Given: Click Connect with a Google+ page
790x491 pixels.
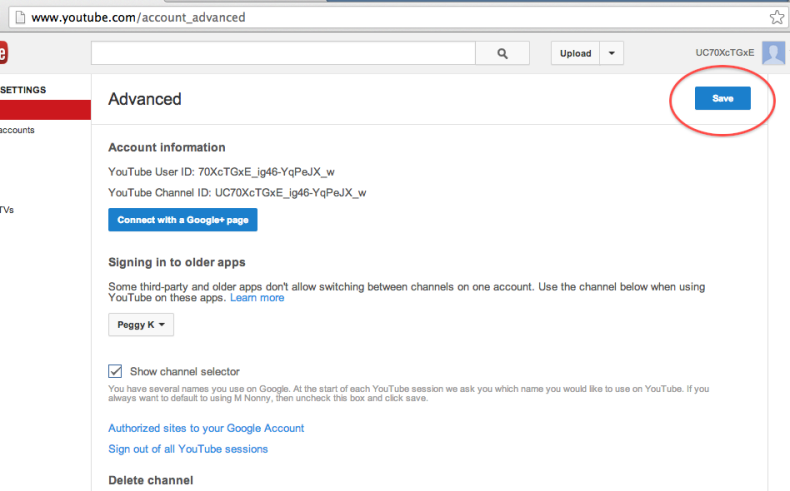Looking at the screenshot, I should 183,220.
